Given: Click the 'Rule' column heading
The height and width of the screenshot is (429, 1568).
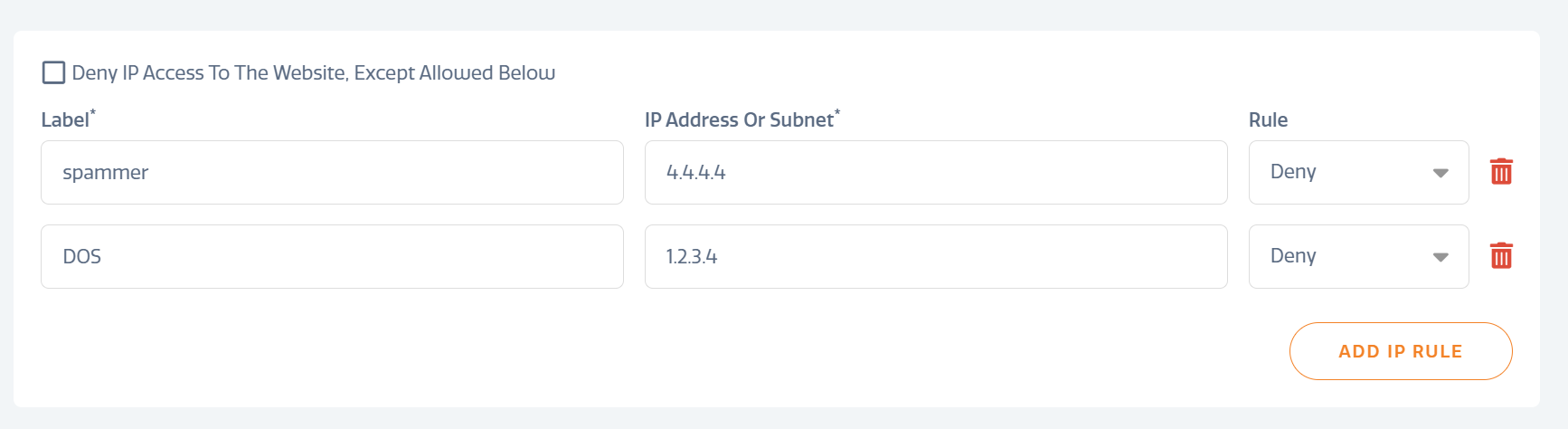Looking at the screenshot, I should pyautogui.click(x=1268, y=119).
